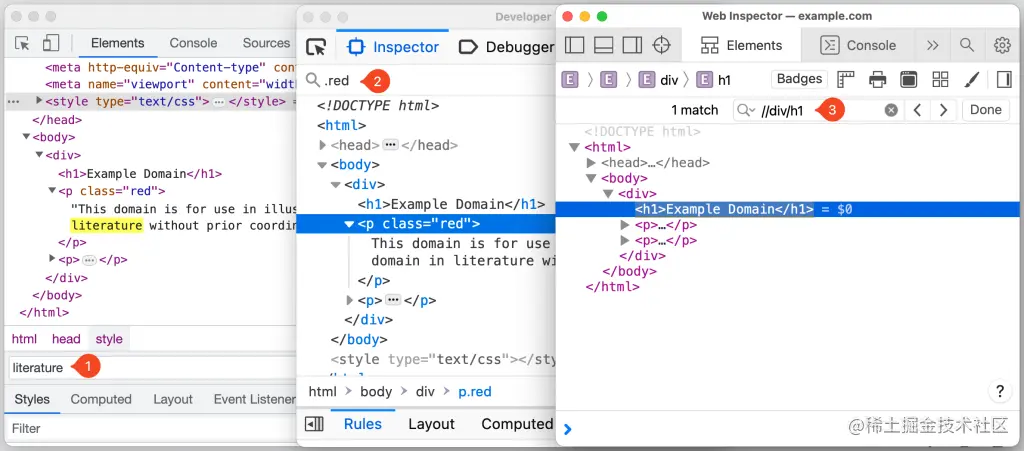Open the help question mark in Web Inspector

coord(1000,392)
